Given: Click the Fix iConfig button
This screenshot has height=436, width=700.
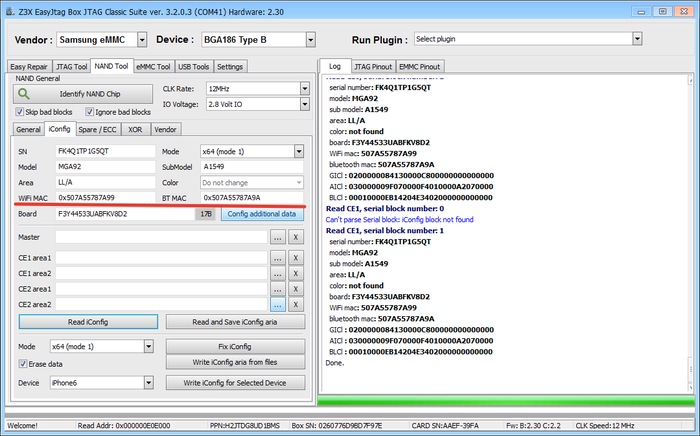Looking at the screenshot, I should (235, 346).
